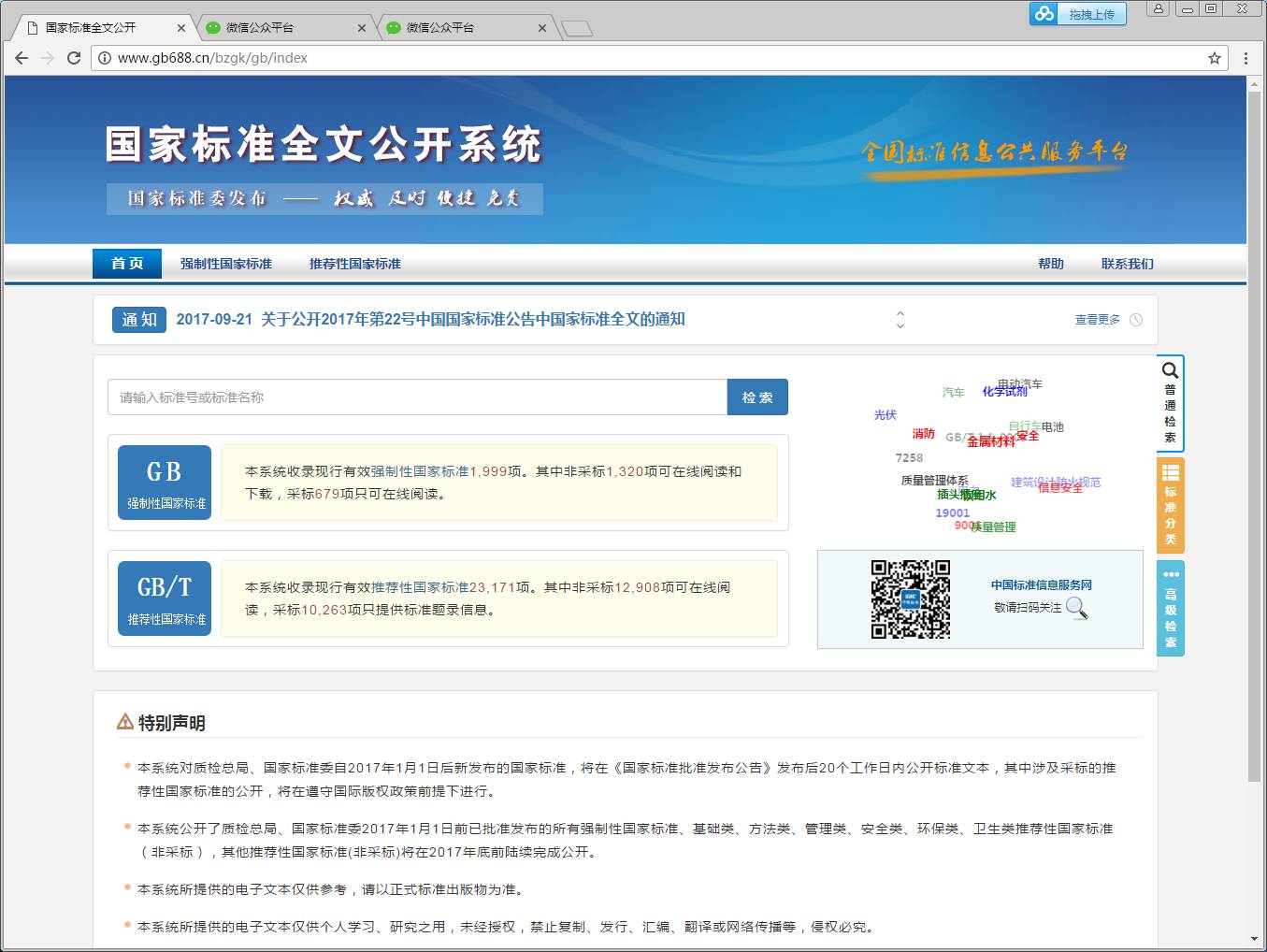
Task: Click 中国标准信息服务网 link
Action: coord(1042,585)
